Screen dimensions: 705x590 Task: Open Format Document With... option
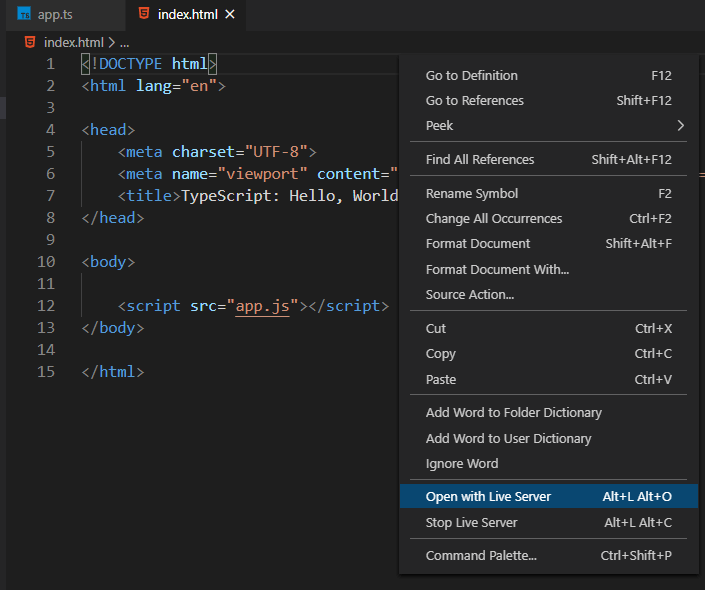(497, 269)
